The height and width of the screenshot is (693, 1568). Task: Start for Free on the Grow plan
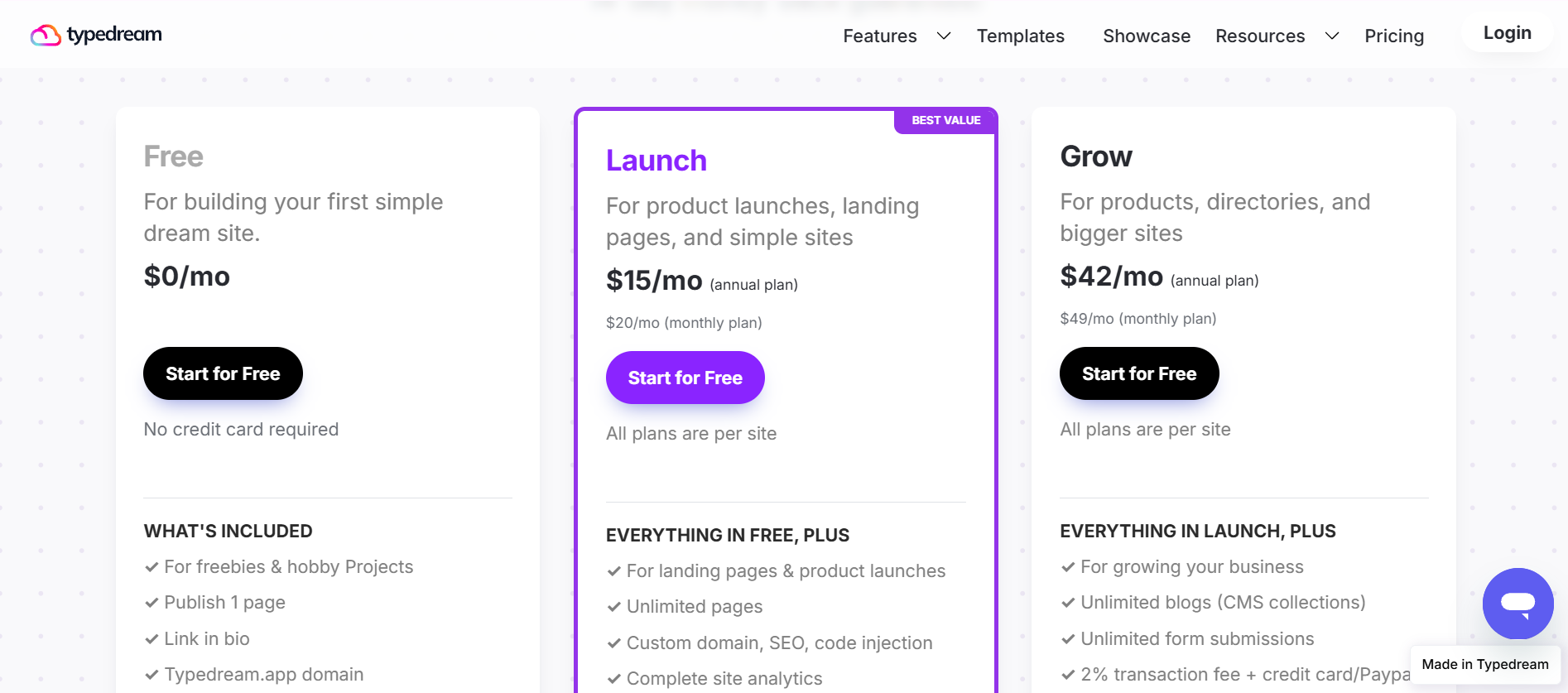point(1138,373)
